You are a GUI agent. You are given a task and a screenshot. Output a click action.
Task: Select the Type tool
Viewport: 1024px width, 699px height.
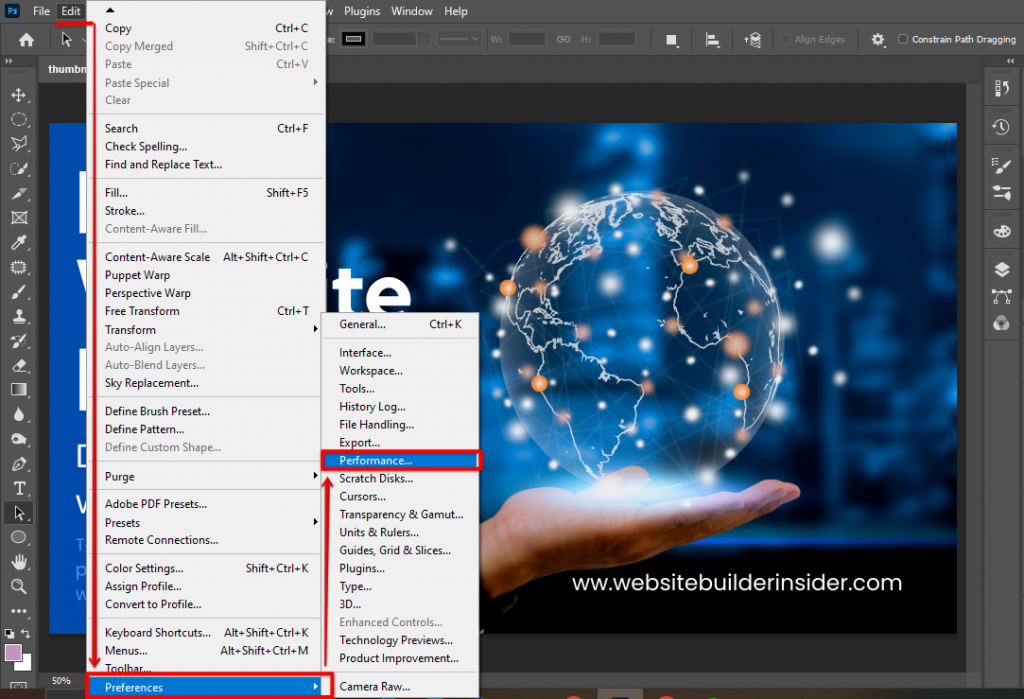pos(18,488)
